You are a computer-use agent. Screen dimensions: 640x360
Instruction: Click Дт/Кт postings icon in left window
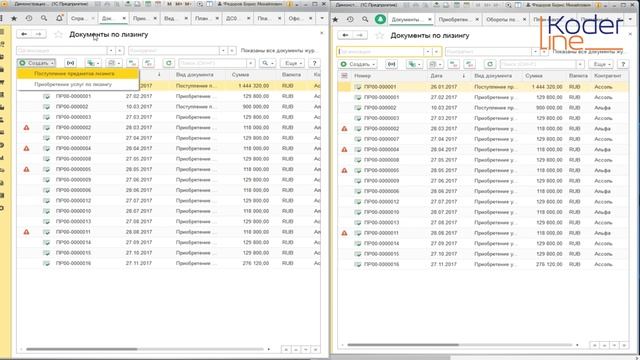(x=132, y=63)
